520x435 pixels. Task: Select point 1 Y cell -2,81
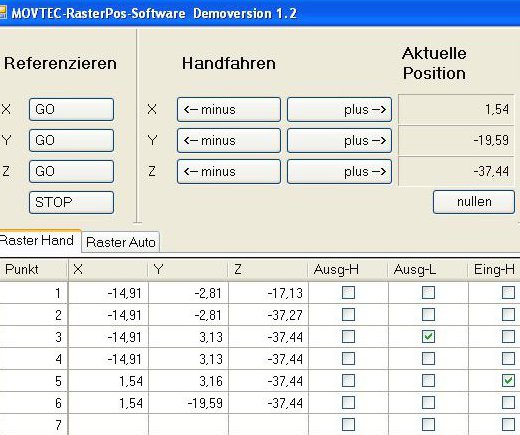(x=188, y=293)
